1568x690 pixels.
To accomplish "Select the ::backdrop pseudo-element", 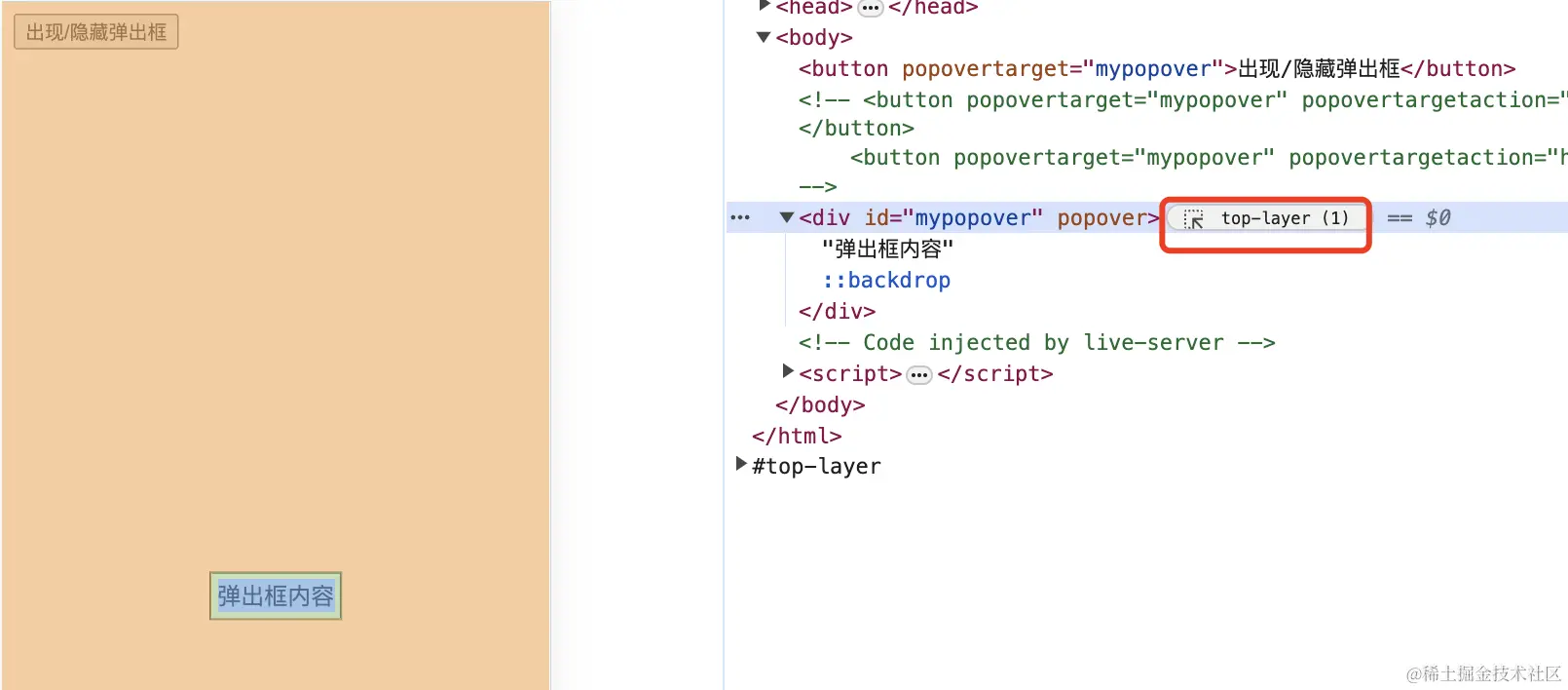I will [886, 281].
